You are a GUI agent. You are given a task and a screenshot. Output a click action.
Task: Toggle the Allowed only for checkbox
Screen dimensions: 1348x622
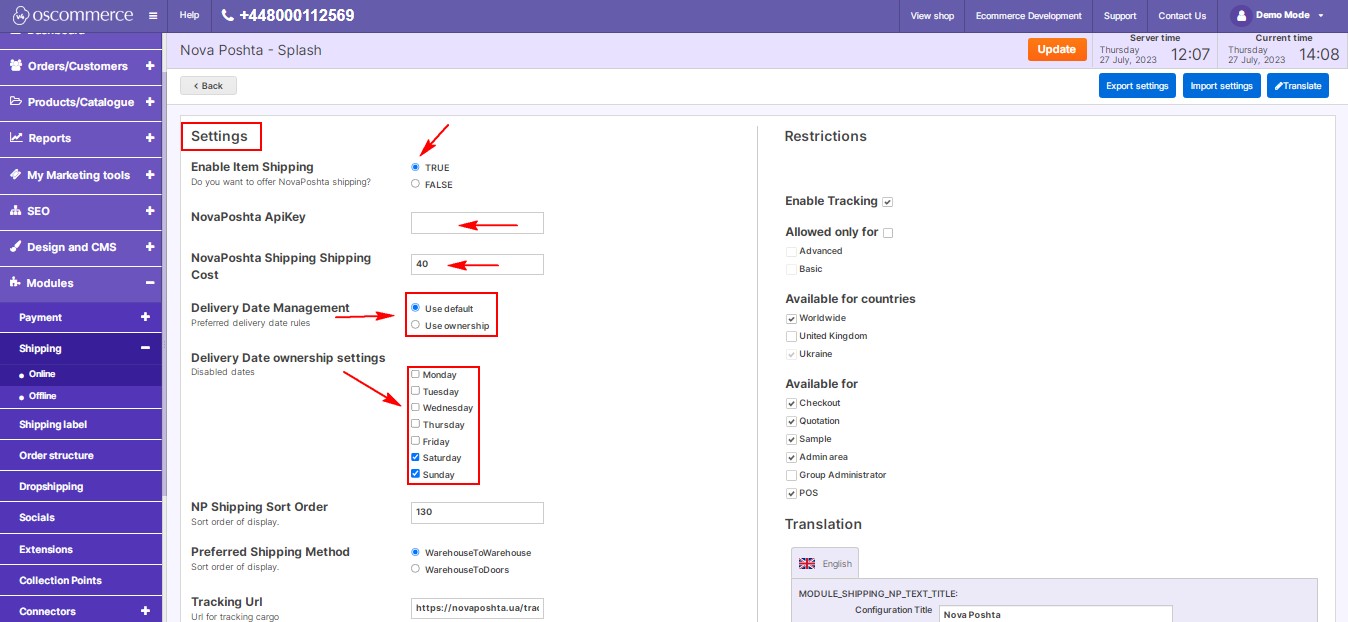888,233
